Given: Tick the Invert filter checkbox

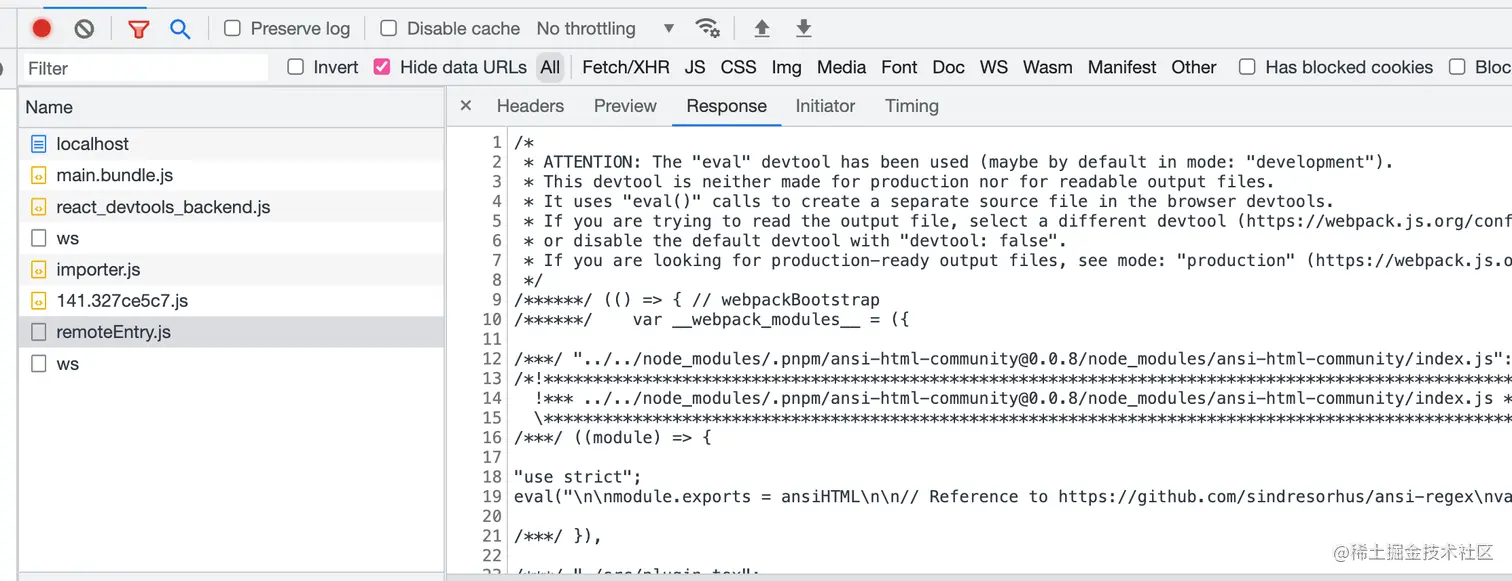Looking at the screenshot, I should [296, 67].
